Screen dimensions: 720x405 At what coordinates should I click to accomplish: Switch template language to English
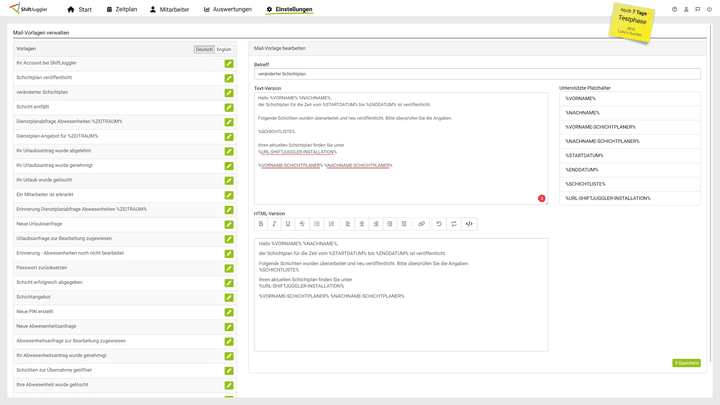click(224, 49)
